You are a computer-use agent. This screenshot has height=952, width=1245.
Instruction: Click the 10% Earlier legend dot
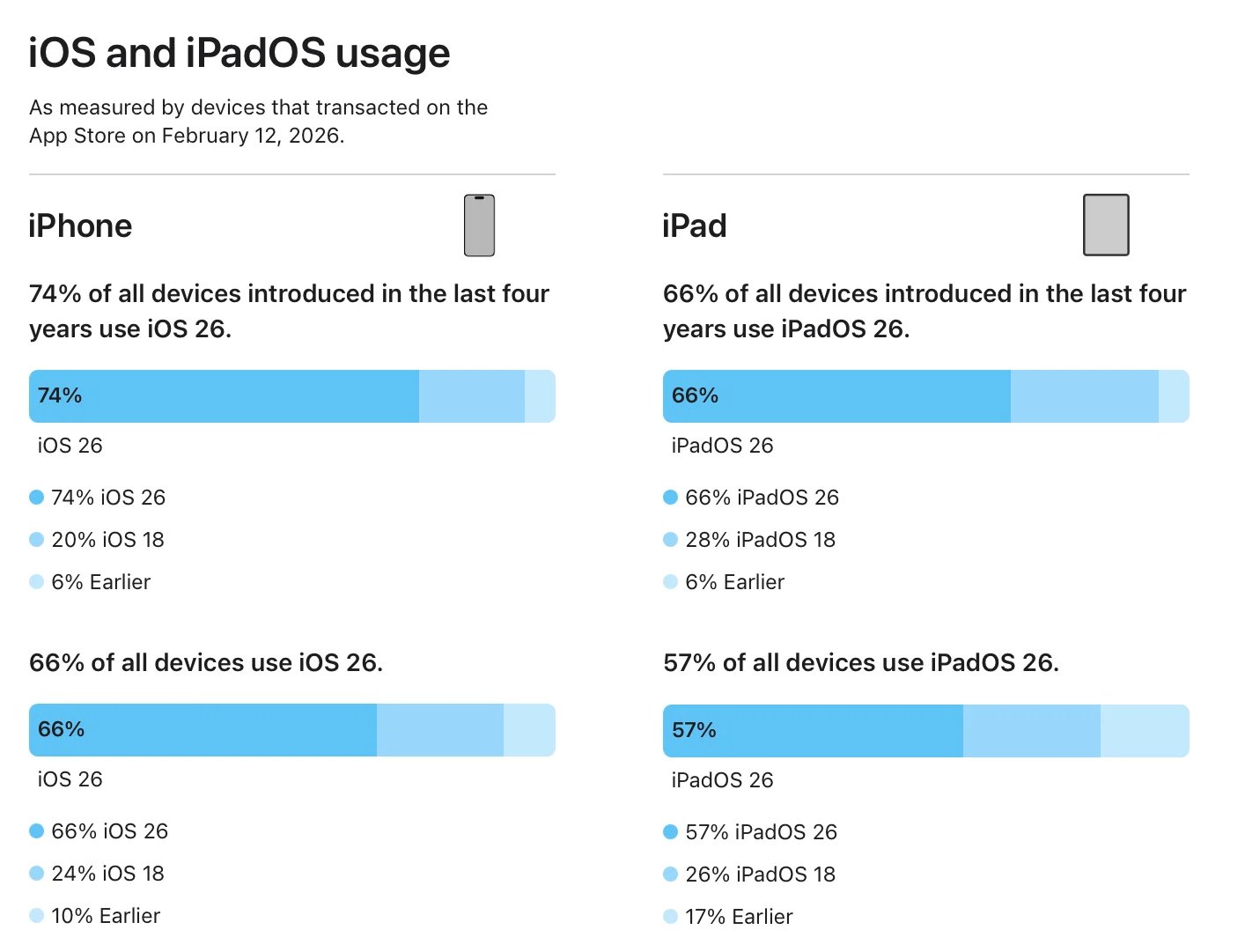click(x=37, y=916)
